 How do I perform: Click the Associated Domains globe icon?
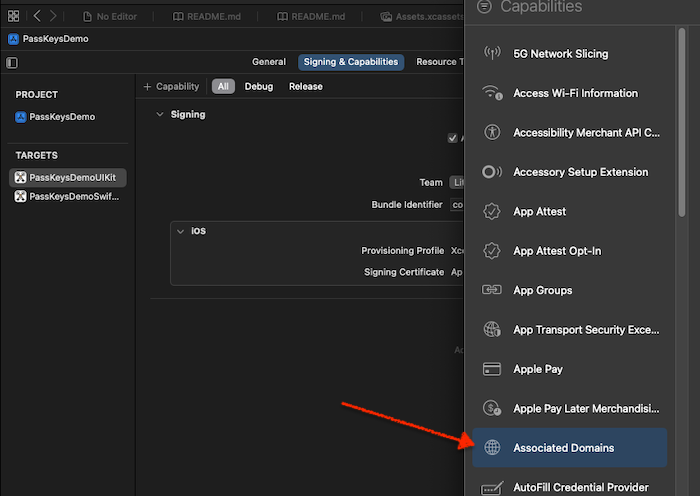(x=491, y=448)
